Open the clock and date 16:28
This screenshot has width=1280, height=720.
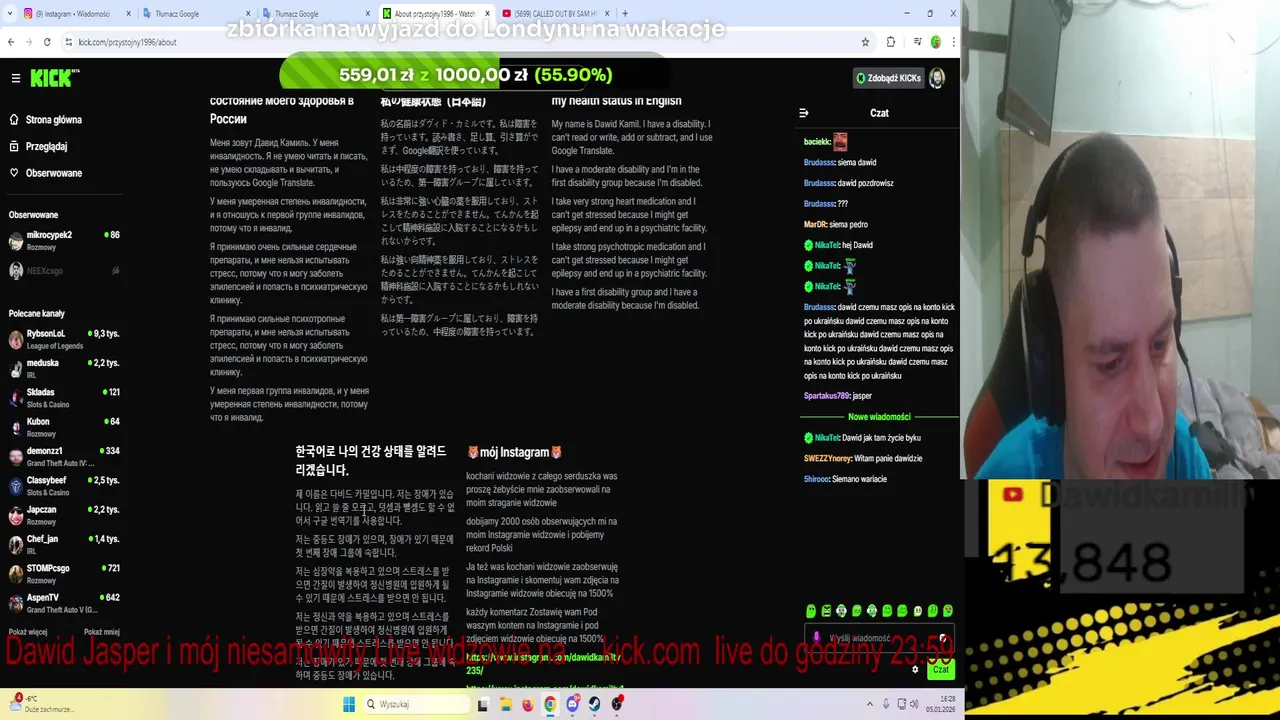[x=940, y=704]
